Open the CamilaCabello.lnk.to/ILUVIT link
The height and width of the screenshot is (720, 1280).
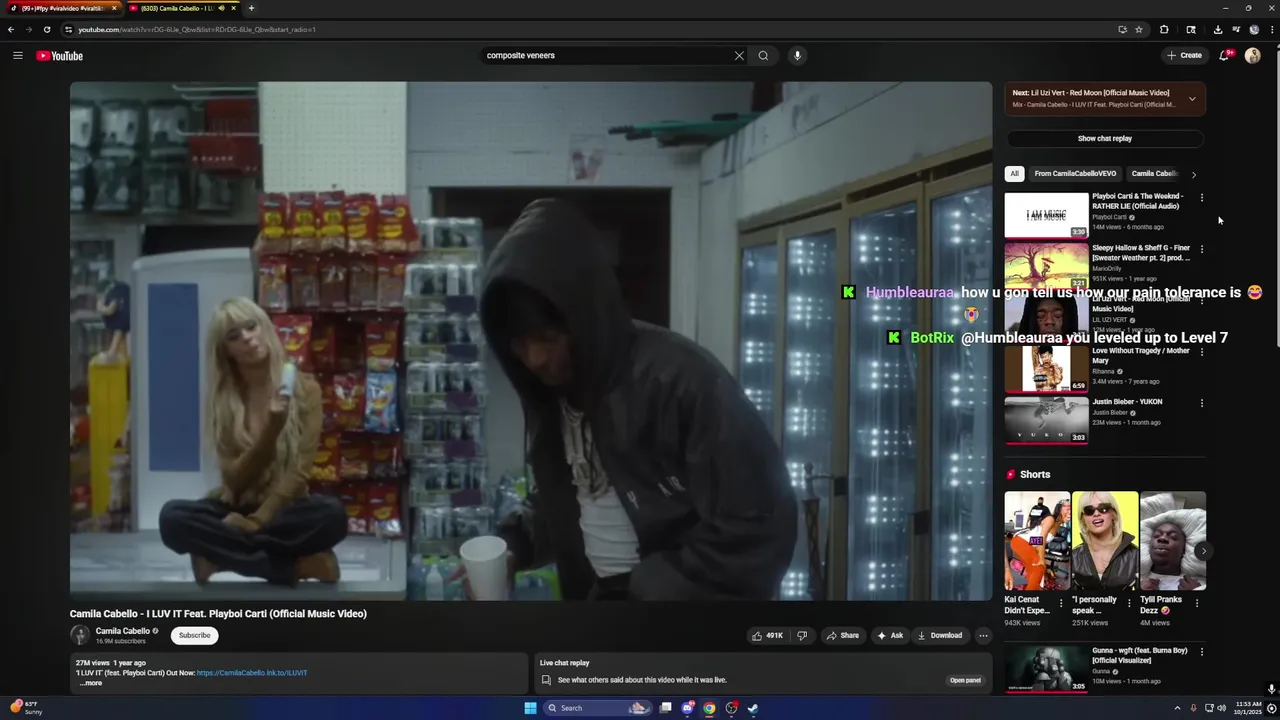click(252, 673)
